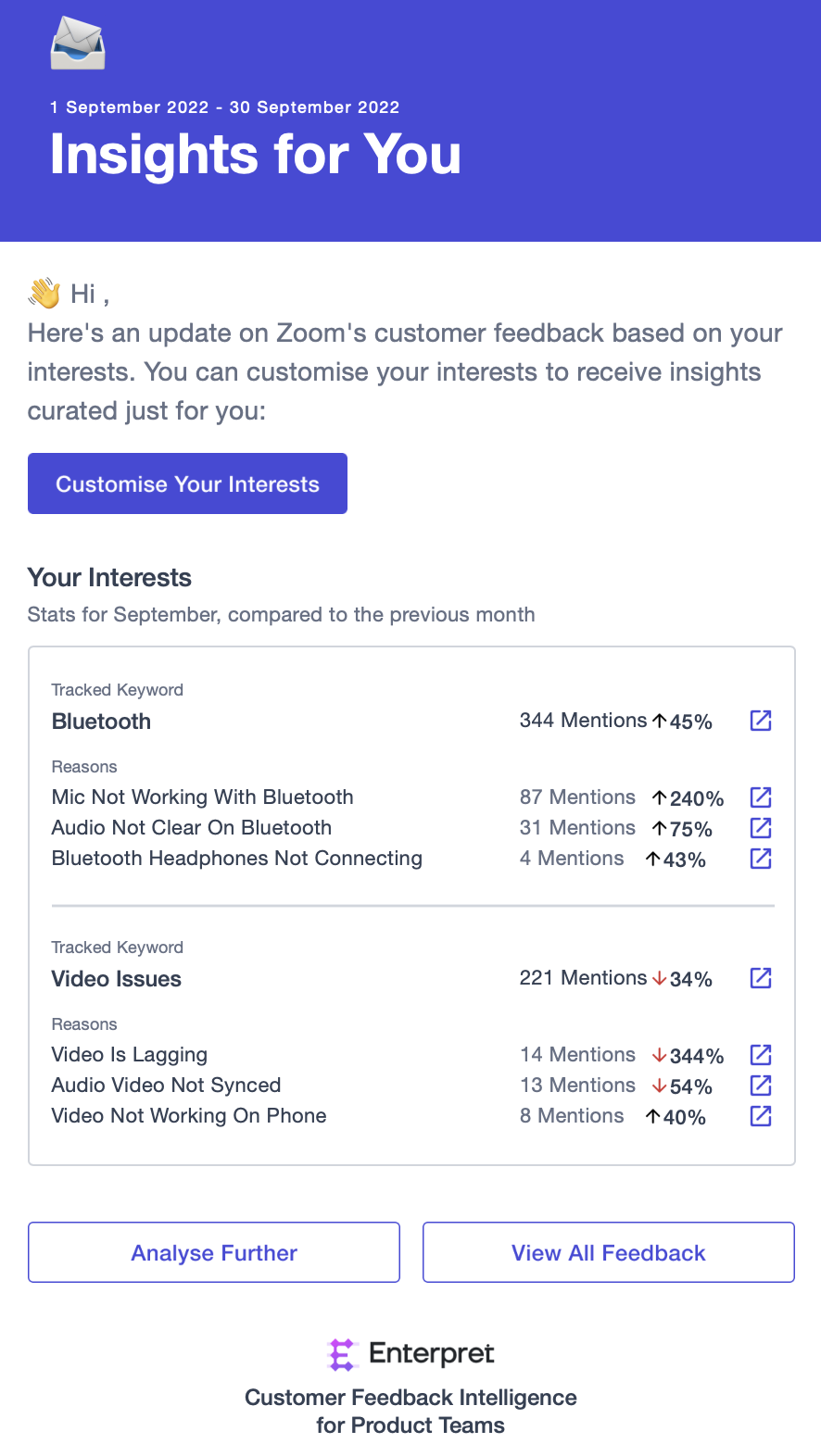The image size is (821, 1456).
Task: Open link icon for Video Is Lagging
Action: (x=761, y=1055)
